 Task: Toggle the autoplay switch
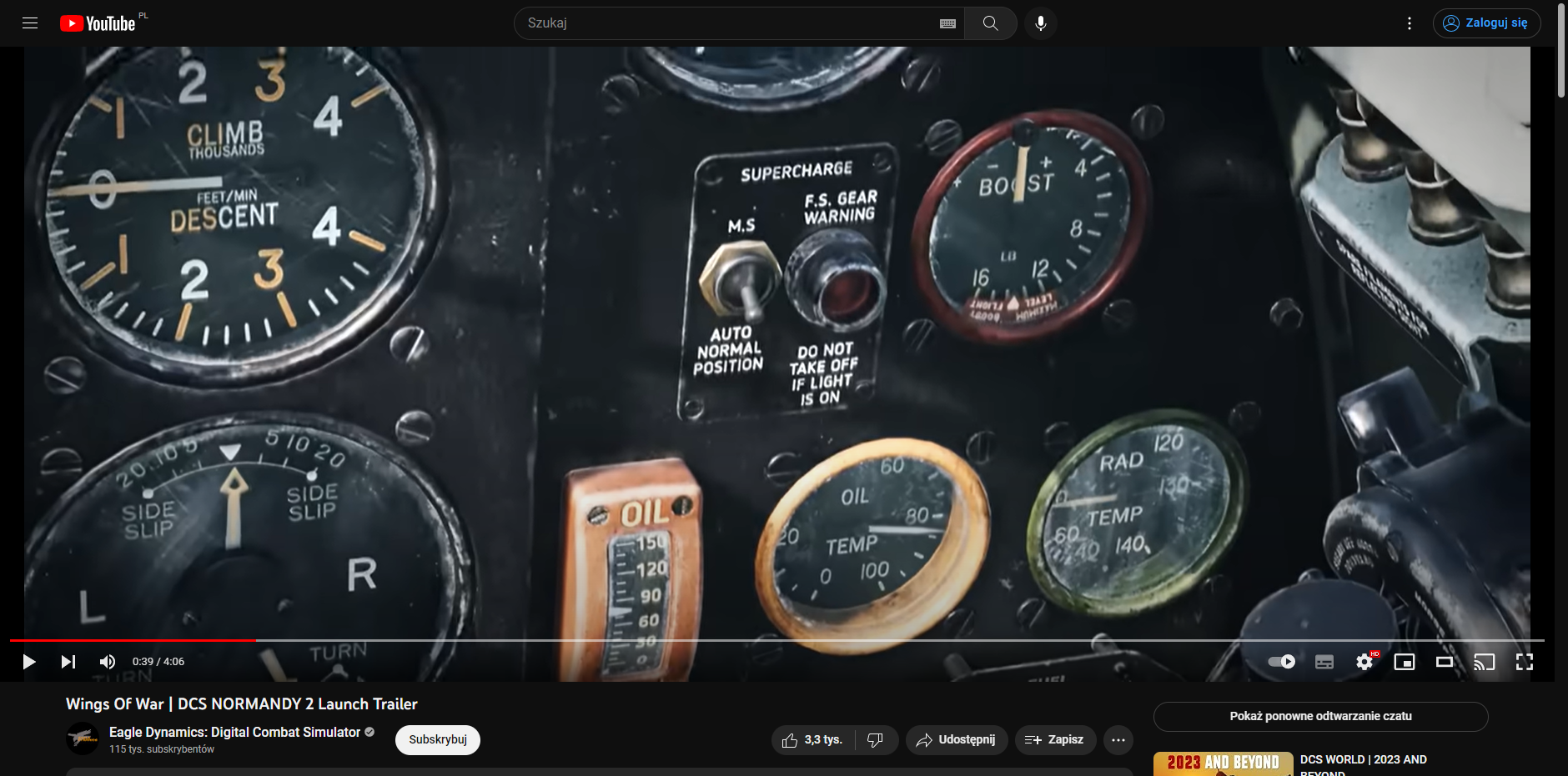1282,662
